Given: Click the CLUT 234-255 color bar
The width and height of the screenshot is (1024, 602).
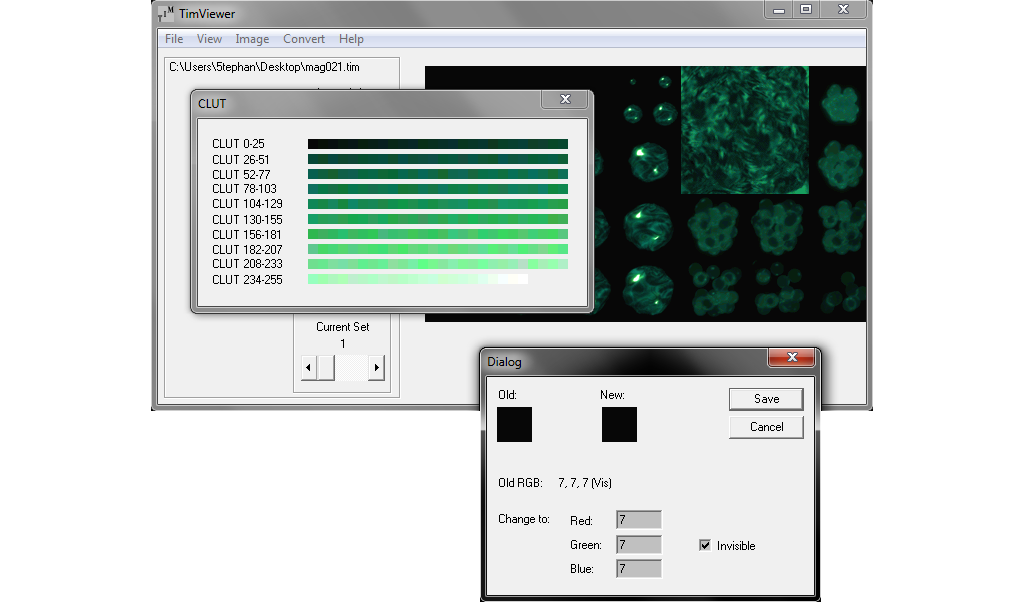Looking at the screenshot, I should [x=418, y=279].
